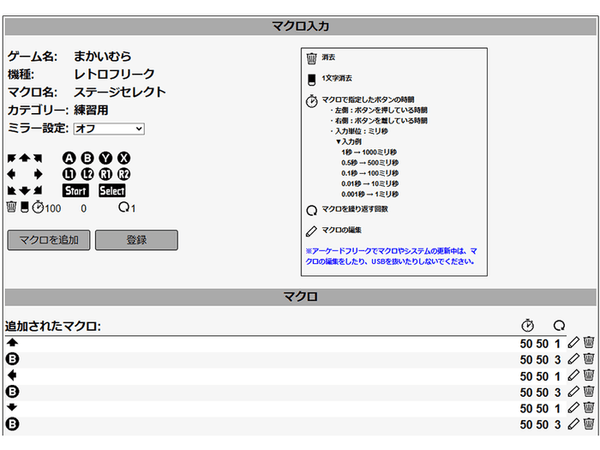The width and height of the screenshot is (600, 450).
Task: Add the L1 button to macro
Action: [69, 174]
